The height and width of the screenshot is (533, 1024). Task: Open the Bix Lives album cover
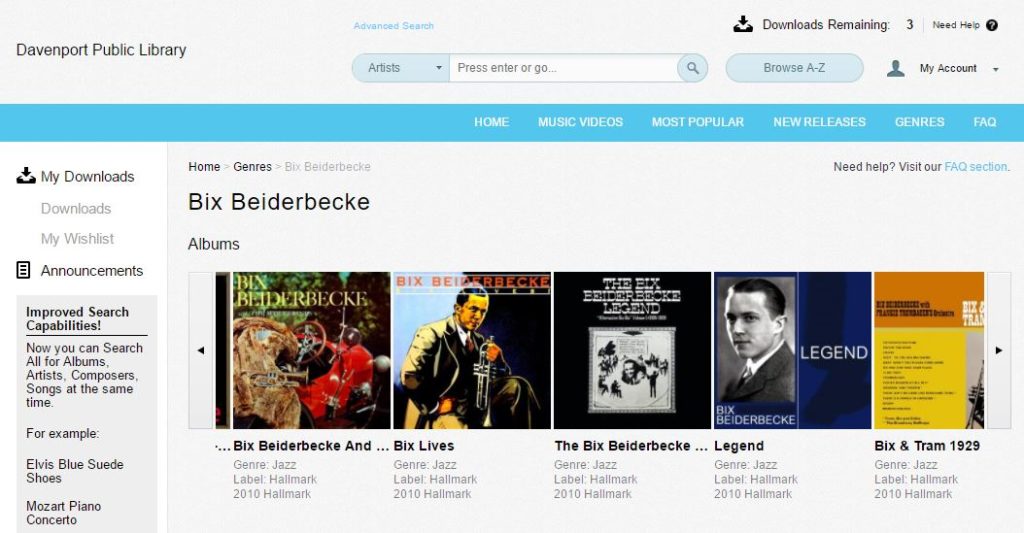pos(472,350)
